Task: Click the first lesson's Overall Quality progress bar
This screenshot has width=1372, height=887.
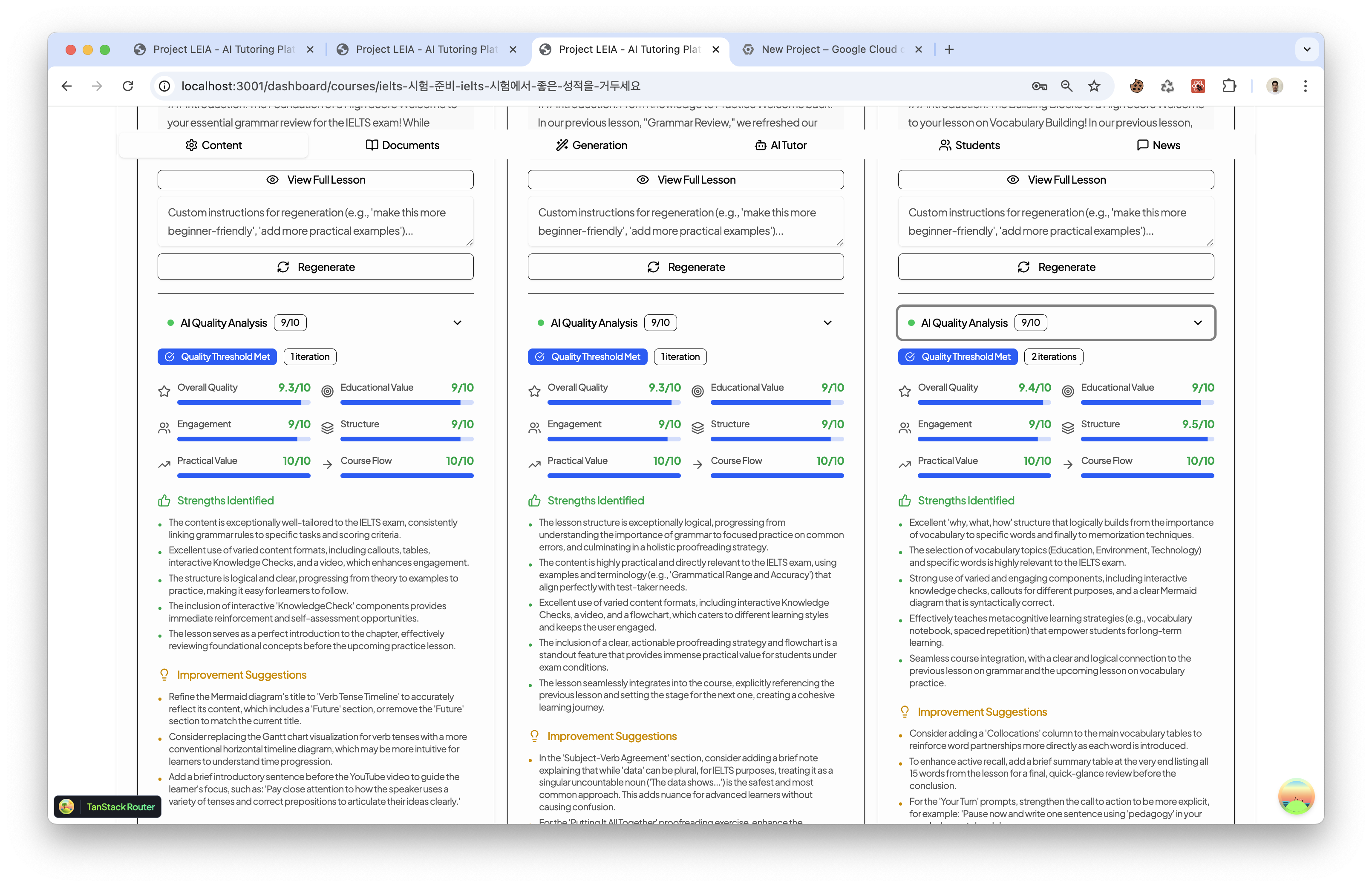Action: coord(244,403)
